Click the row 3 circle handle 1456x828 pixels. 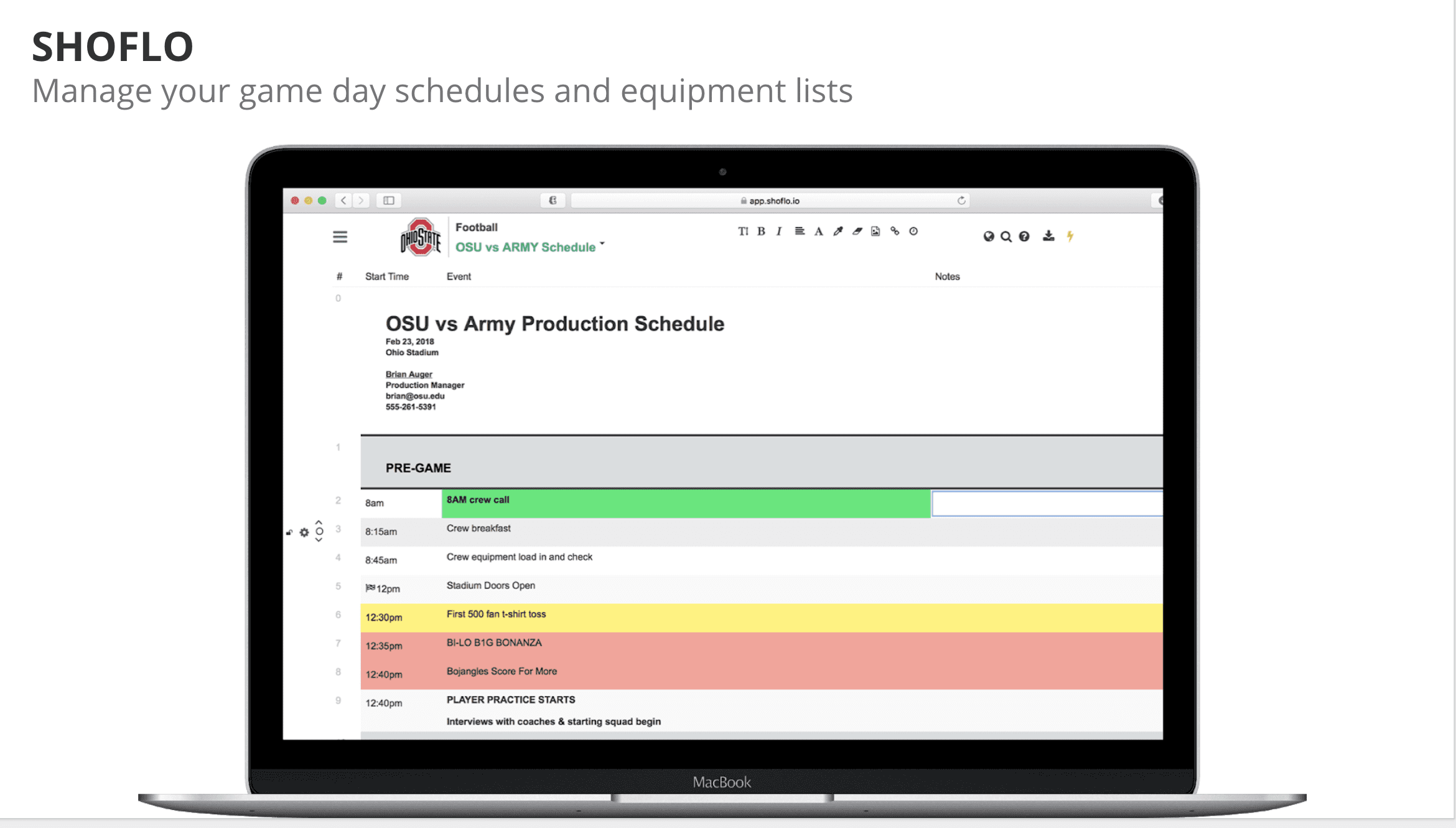(x=319, y=532)
